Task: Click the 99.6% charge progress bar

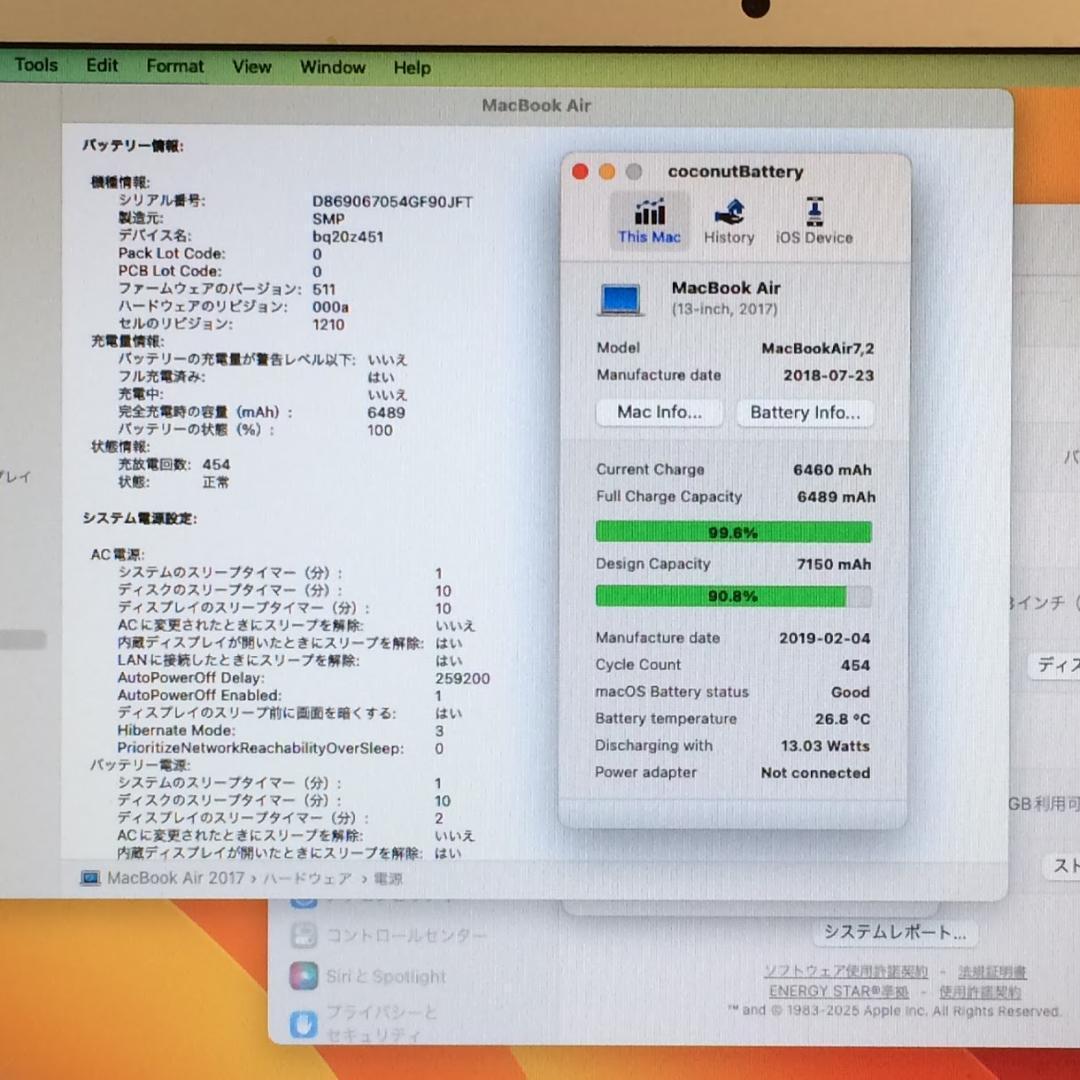Action: click(x=733, y=532)
